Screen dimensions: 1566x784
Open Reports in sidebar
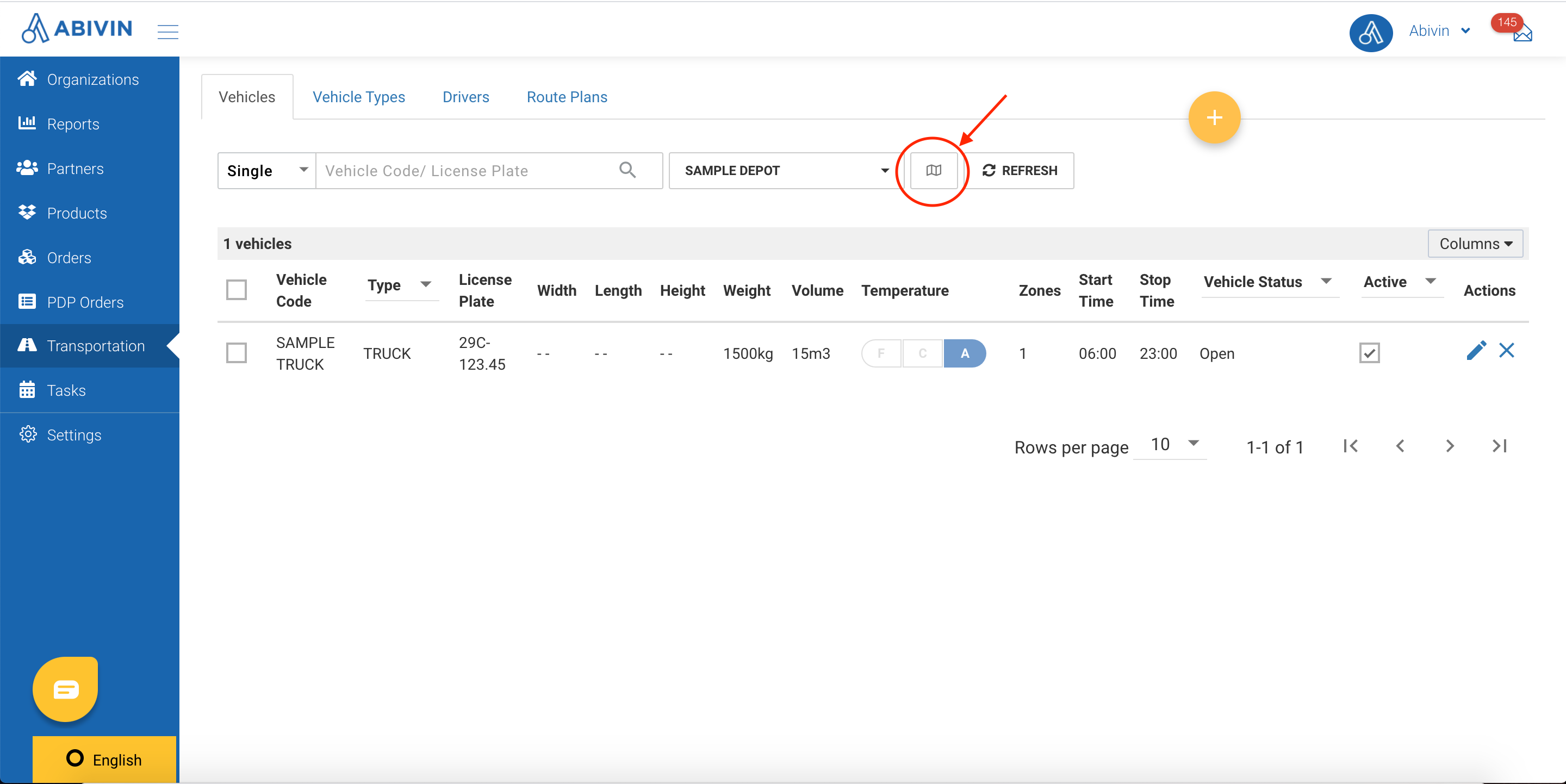click(89, 124)
